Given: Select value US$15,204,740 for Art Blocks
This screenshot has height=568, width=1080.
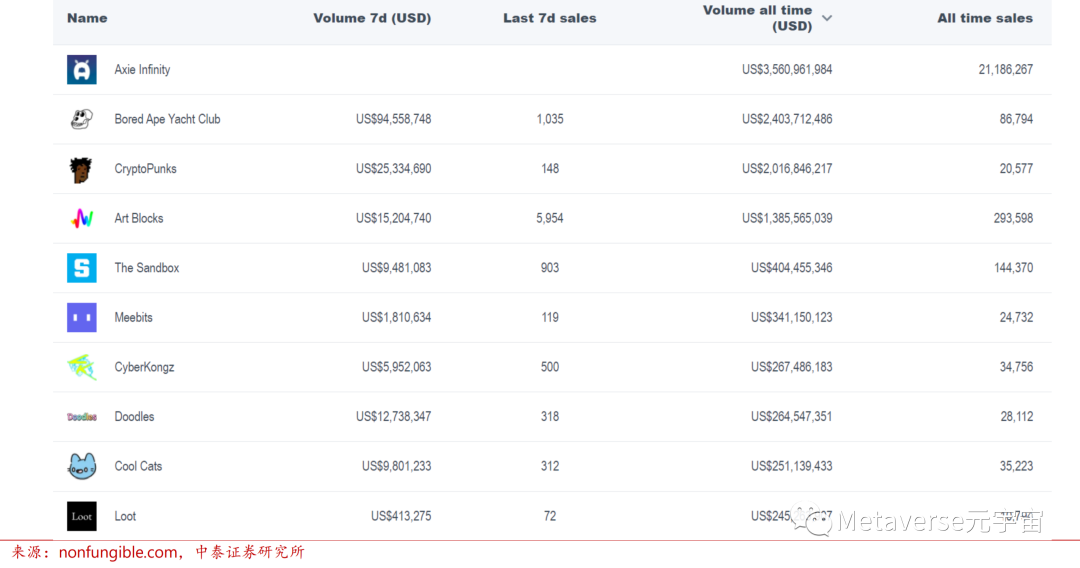Looking at the screenshot, I should (x=393, y=218).
